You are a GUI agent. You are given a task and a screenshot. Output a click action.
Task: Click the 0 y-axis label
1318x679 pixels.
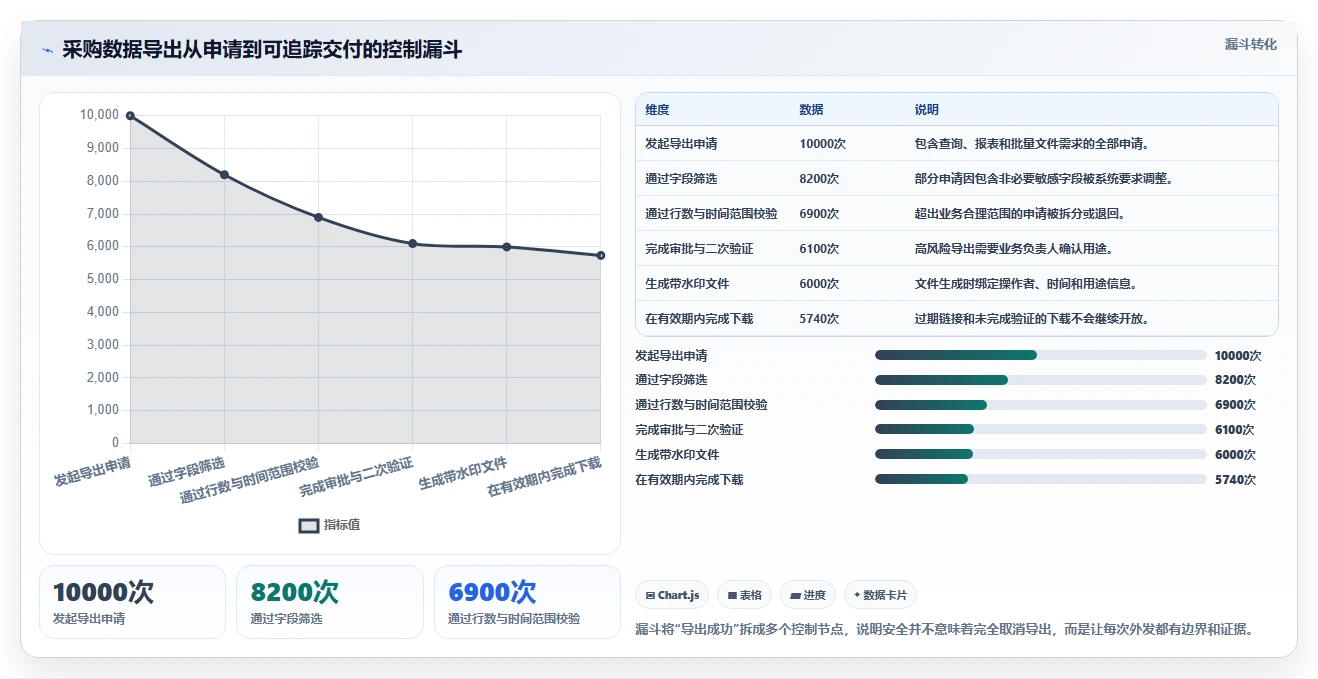[115, 443]
